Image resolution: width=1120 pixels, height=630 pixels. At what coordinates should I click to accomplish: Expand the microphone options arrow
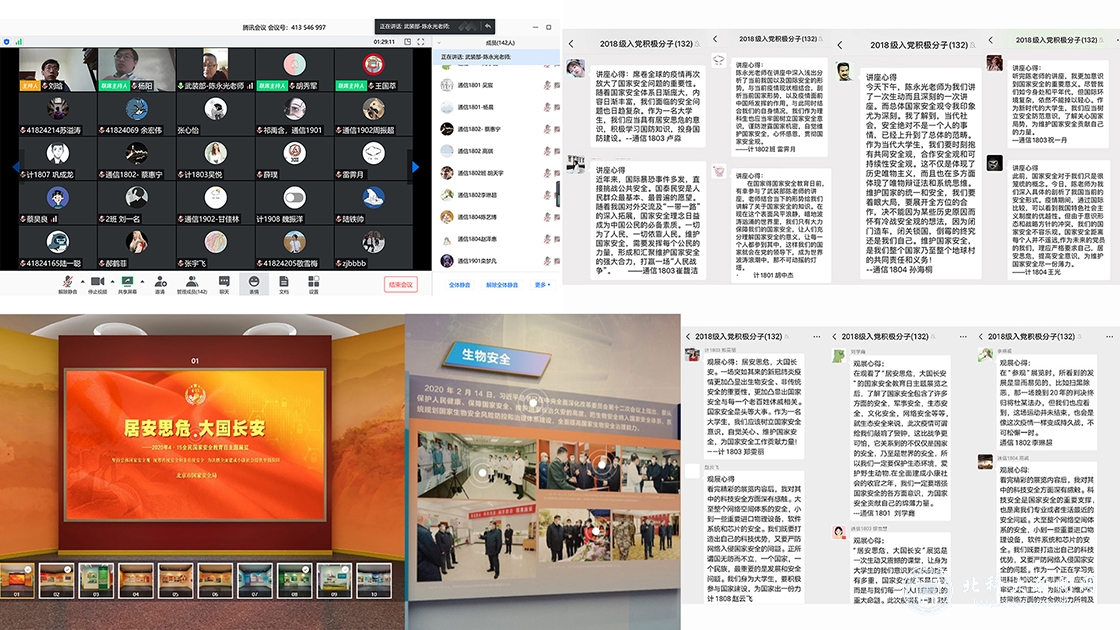(81, 278)
